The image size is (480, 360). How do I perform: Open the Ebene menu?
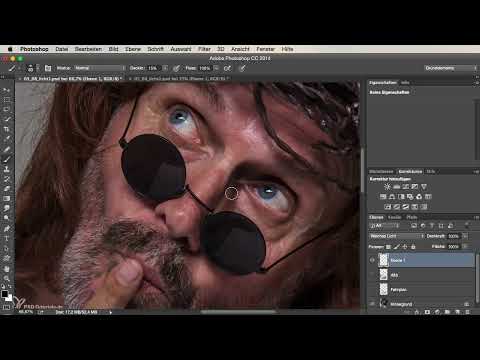point(133,49)
